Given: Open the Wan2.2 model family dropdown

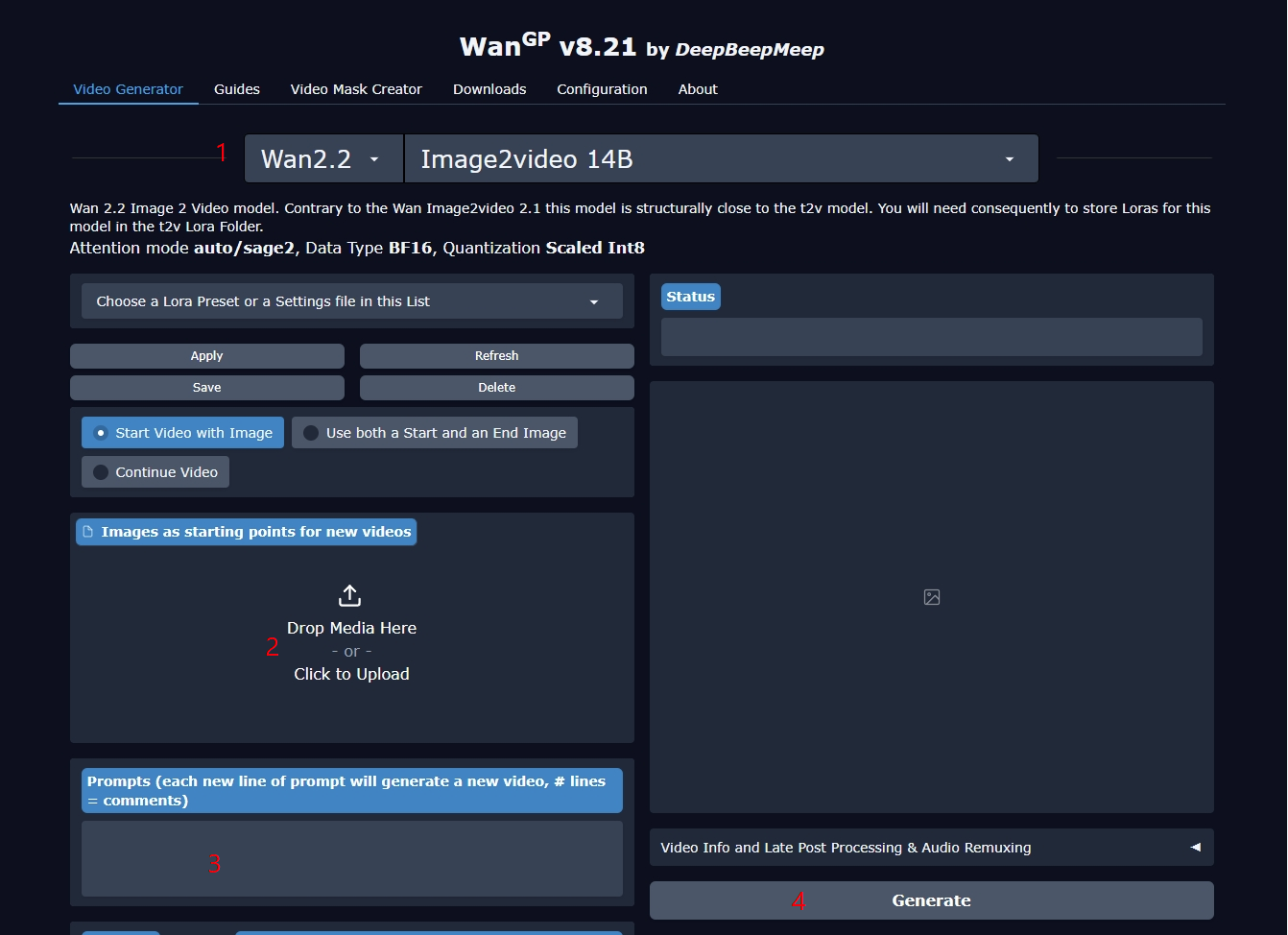Looking at the screenshot, I should pos(322,159).
